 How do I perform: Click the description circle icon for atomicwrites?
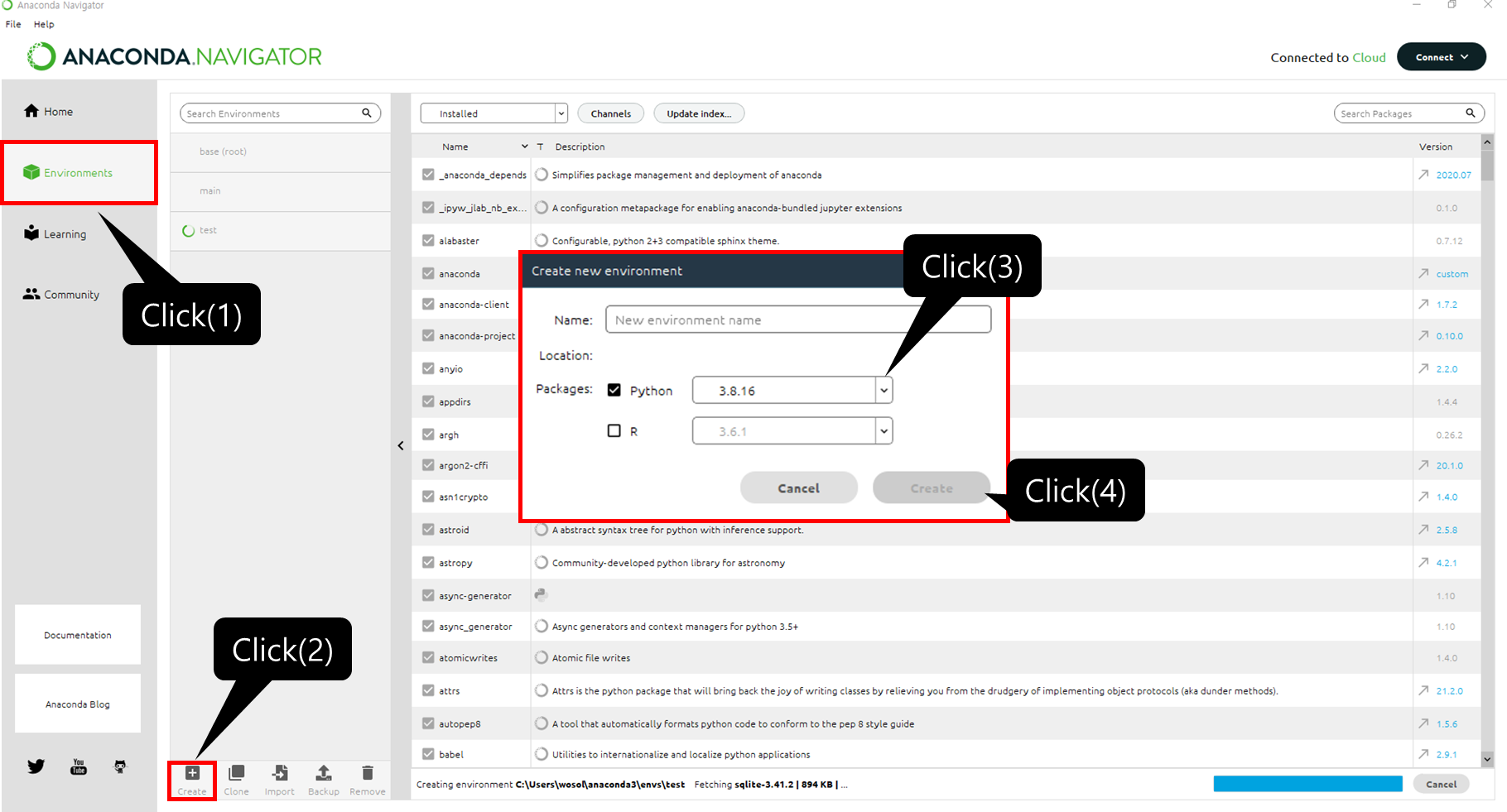542,657
